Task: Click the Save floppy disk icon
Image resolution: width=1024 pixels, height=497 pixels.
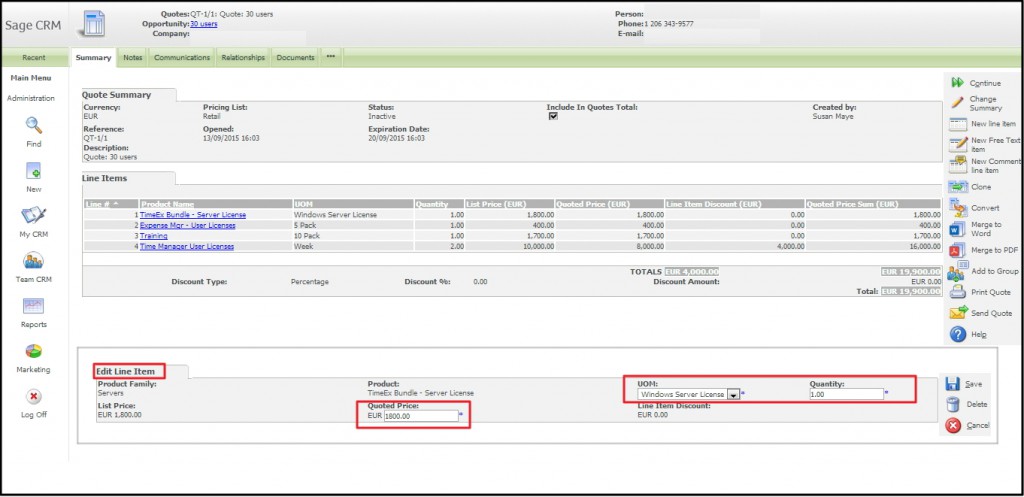Action: coord(953,384)
